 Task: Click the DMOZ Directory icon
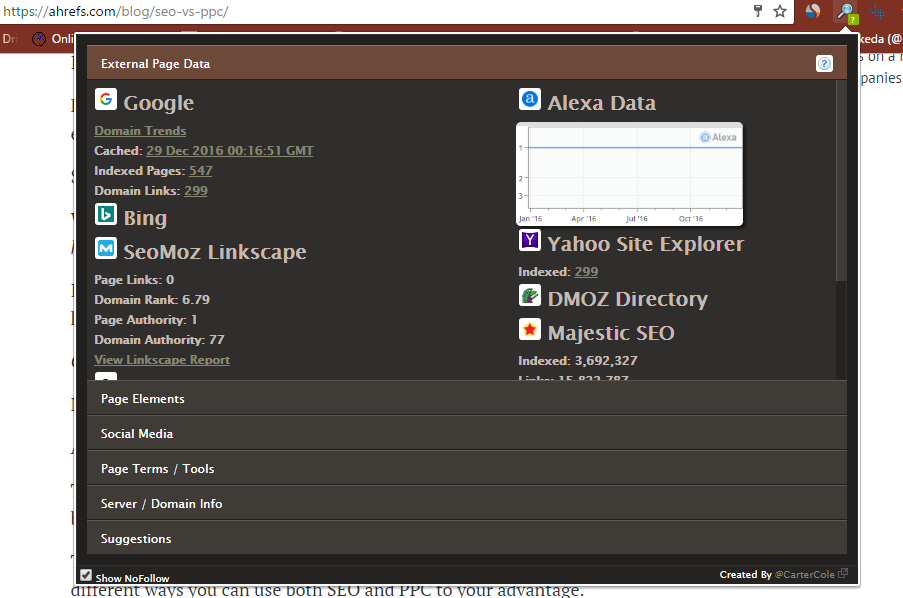click(x=530, y=295)
